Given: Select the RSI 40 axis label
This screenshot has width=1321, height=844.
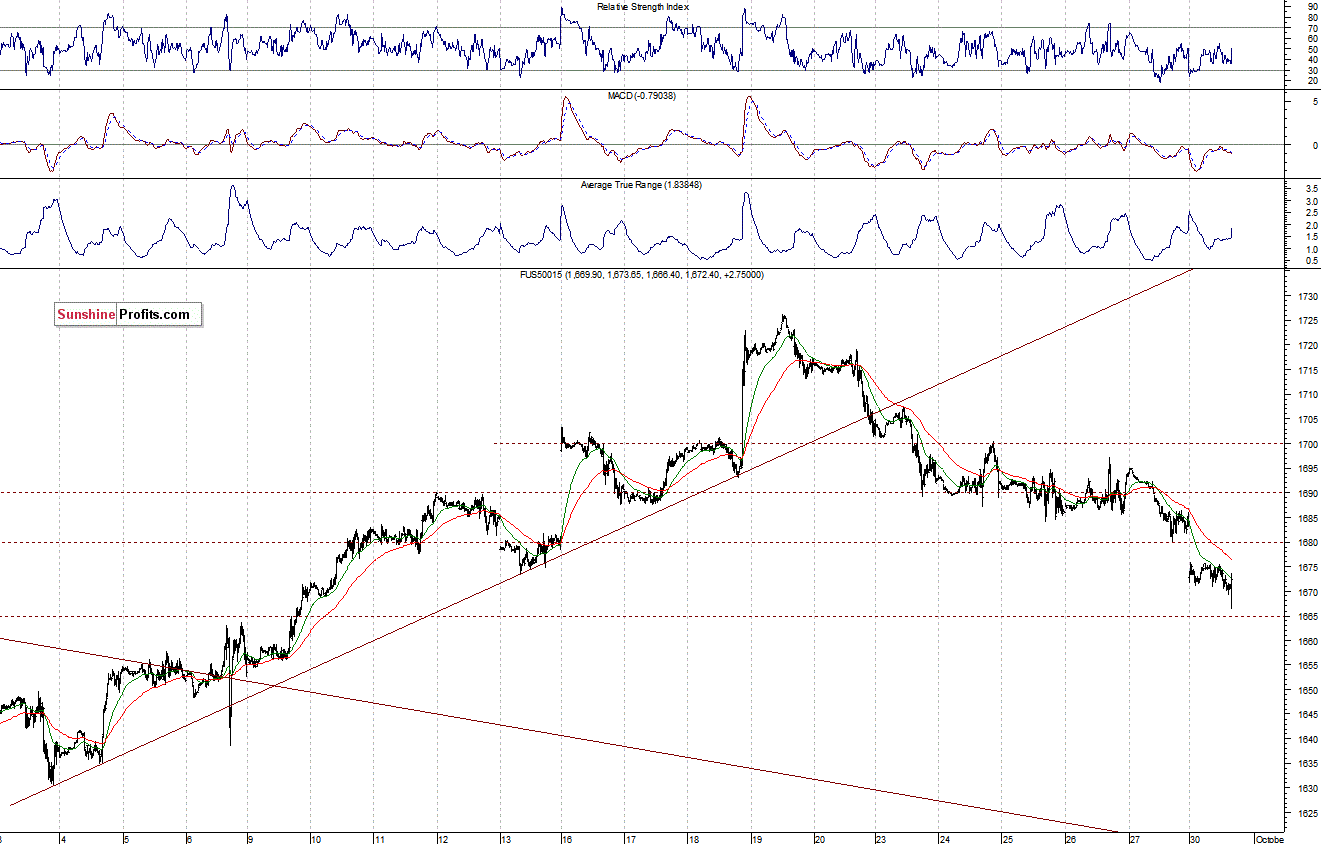Looking at the screenshot, I should click(1311, 60).
